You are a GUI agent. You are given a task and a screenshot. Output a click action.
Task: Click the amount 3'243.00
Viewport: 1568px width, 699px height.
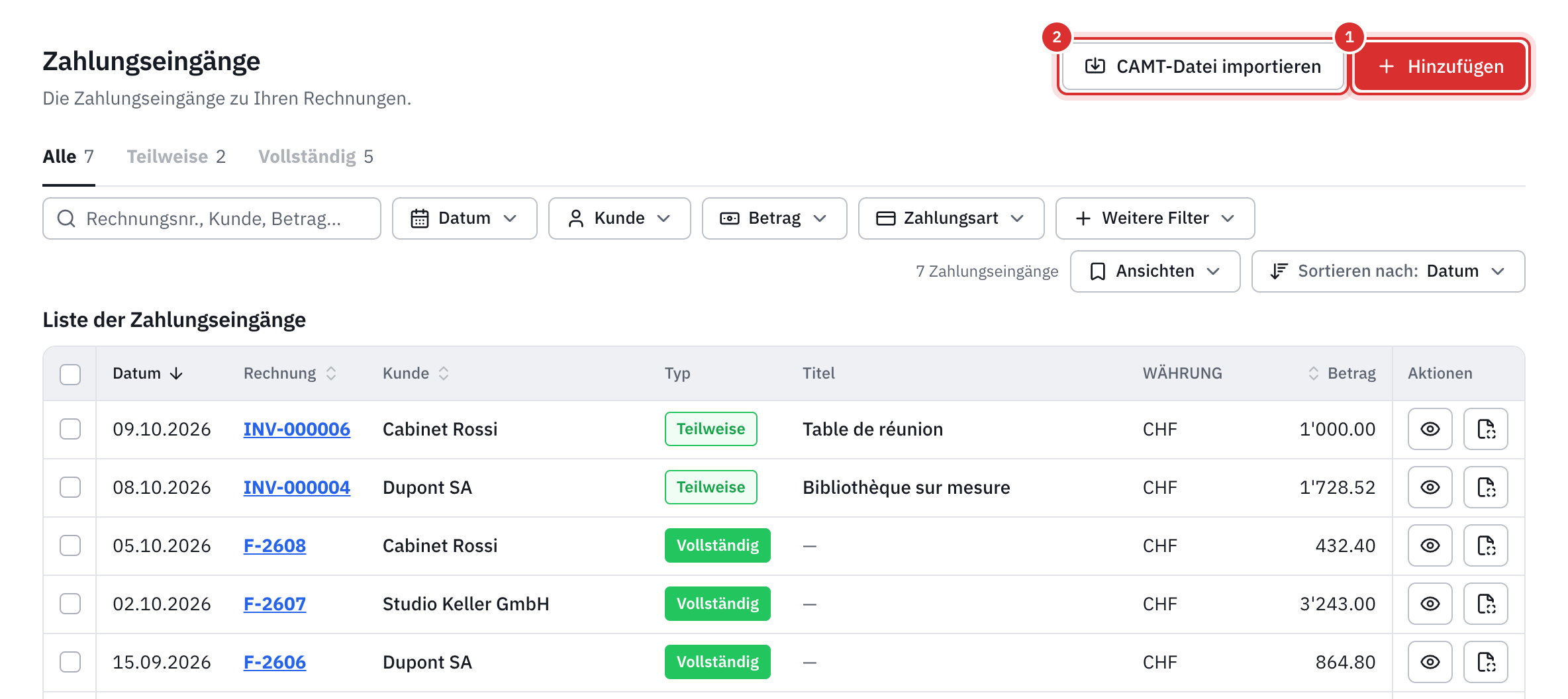pos(1337,604)
